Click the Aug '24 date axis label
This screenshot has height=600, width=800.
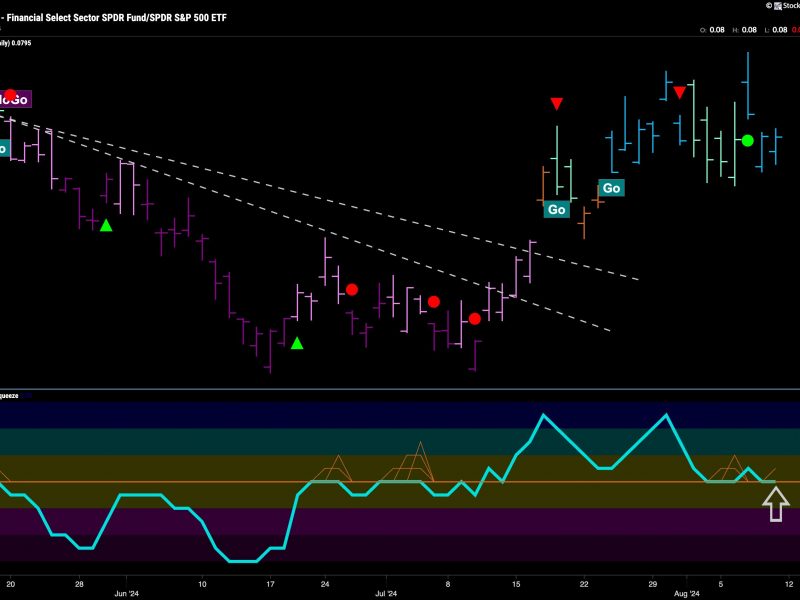tap(687, 593)
